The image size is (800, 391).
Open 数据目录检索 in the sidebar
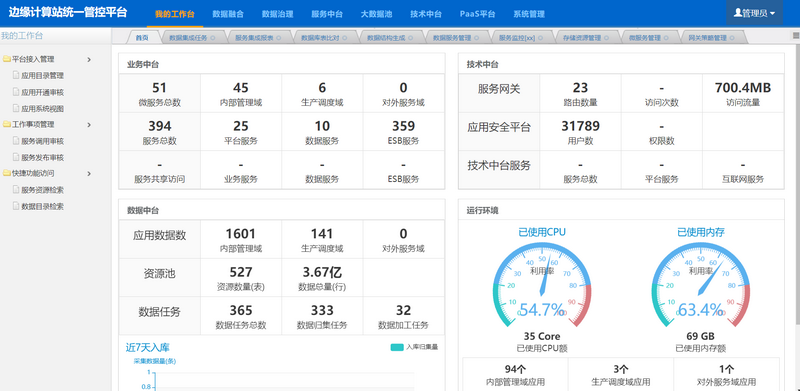[42, 207]
